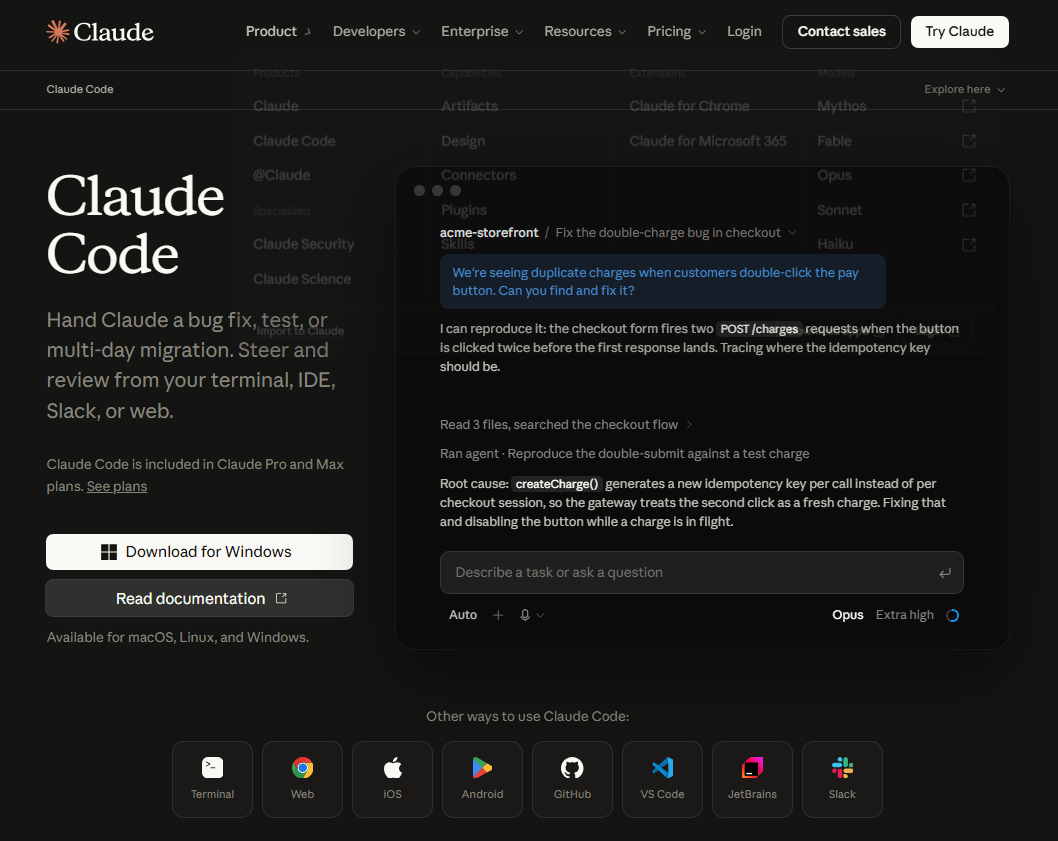
Task: Click the Extra high effort setting
Action: coord(905,615)
